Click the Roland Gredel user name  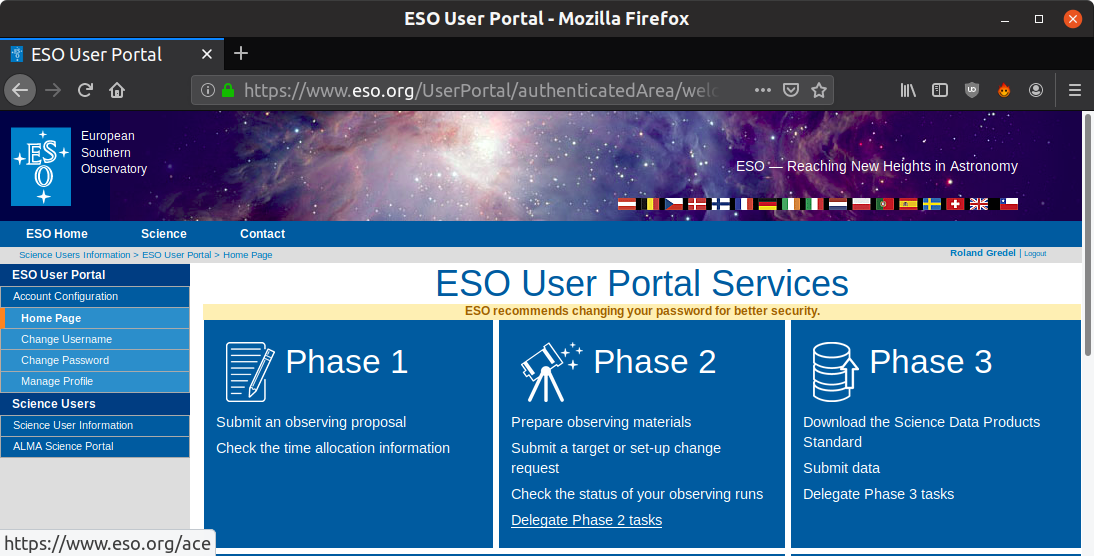pos(982,253)
